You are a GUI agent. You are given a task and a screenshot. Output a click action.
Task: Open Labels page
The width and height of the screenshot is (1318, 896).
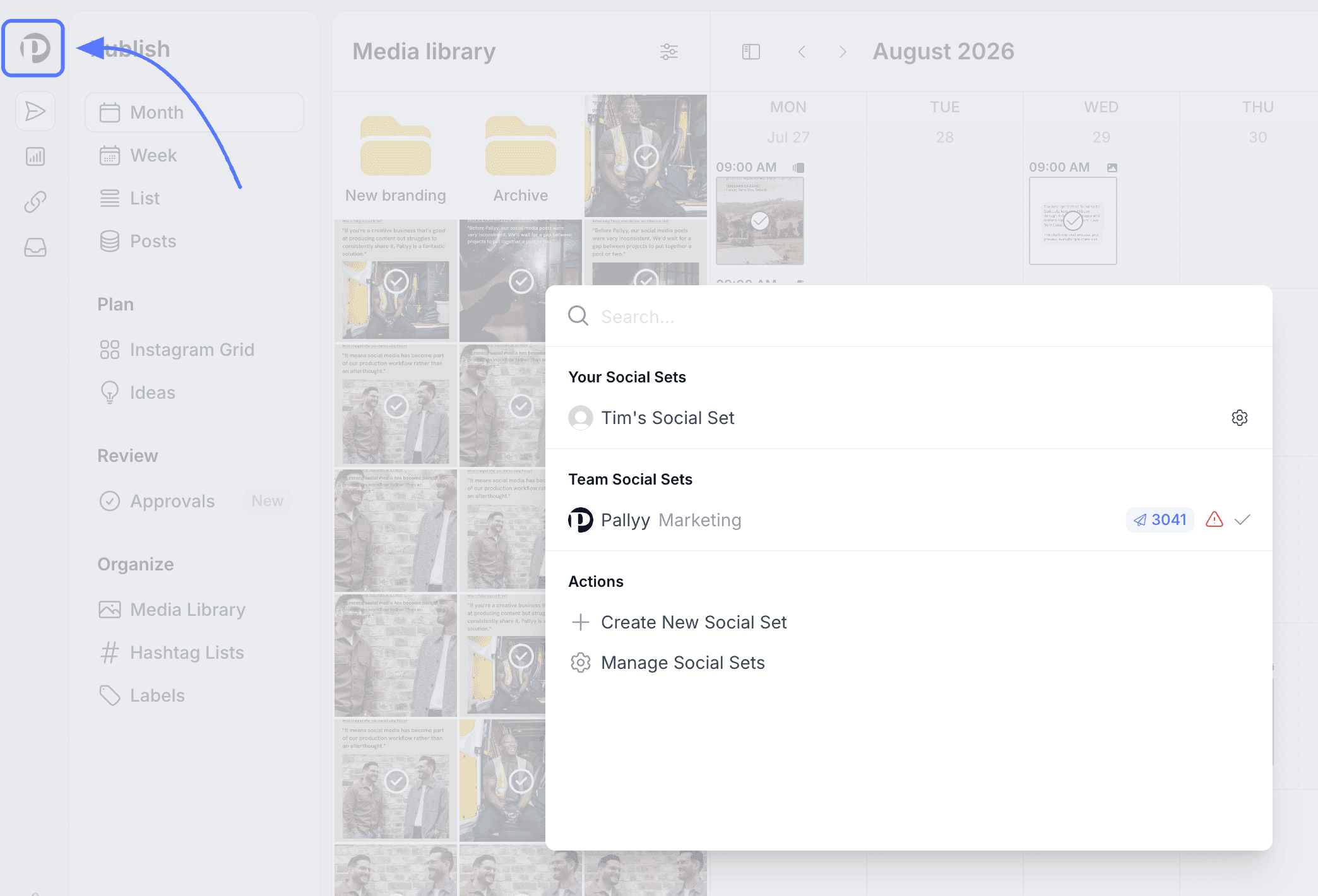(x=194, y=695)
